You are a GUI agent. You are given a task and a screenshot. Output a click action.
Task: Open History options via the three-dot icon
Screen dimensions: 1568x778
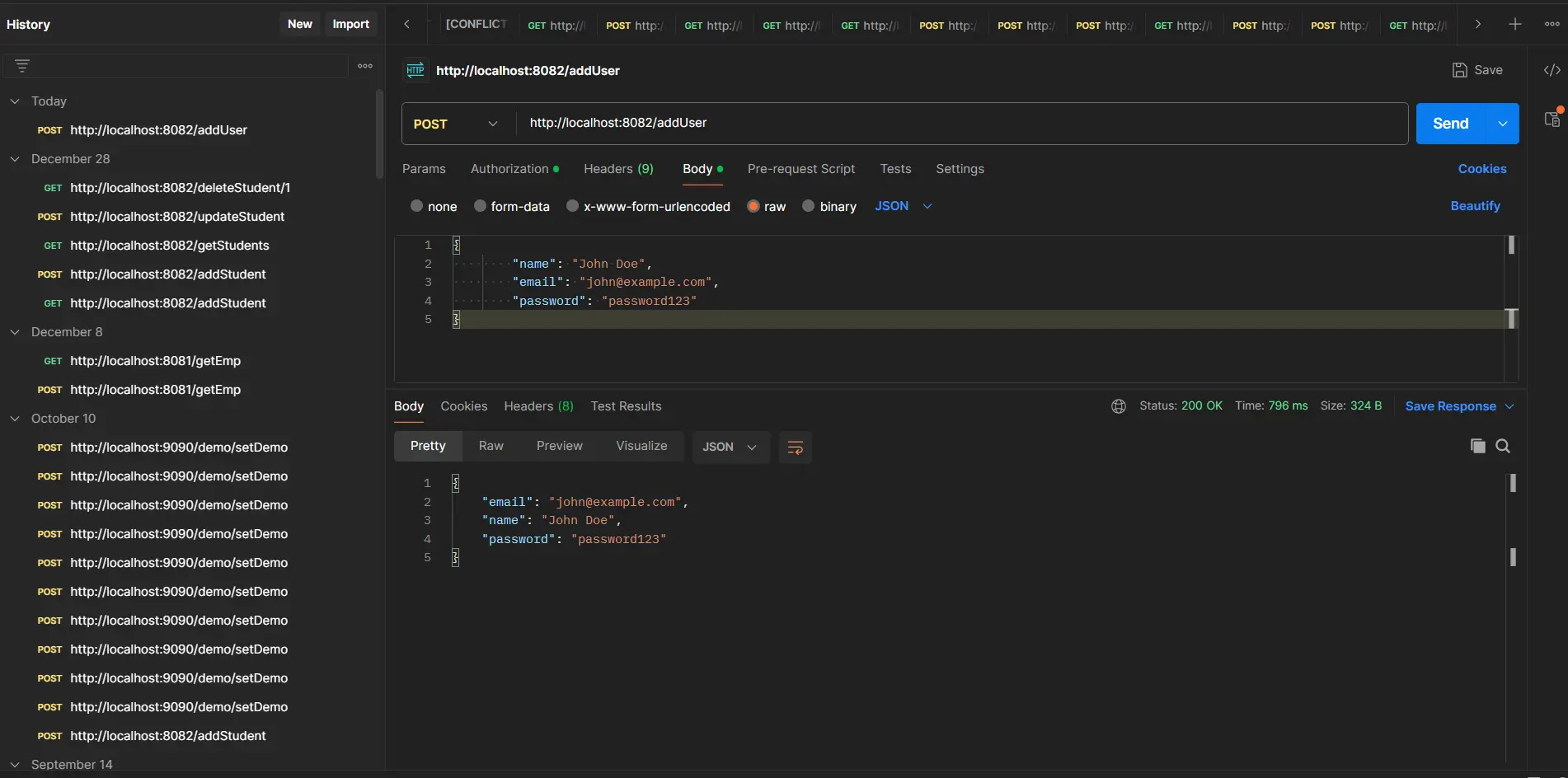pyautogui.click(x=365, y=65)
